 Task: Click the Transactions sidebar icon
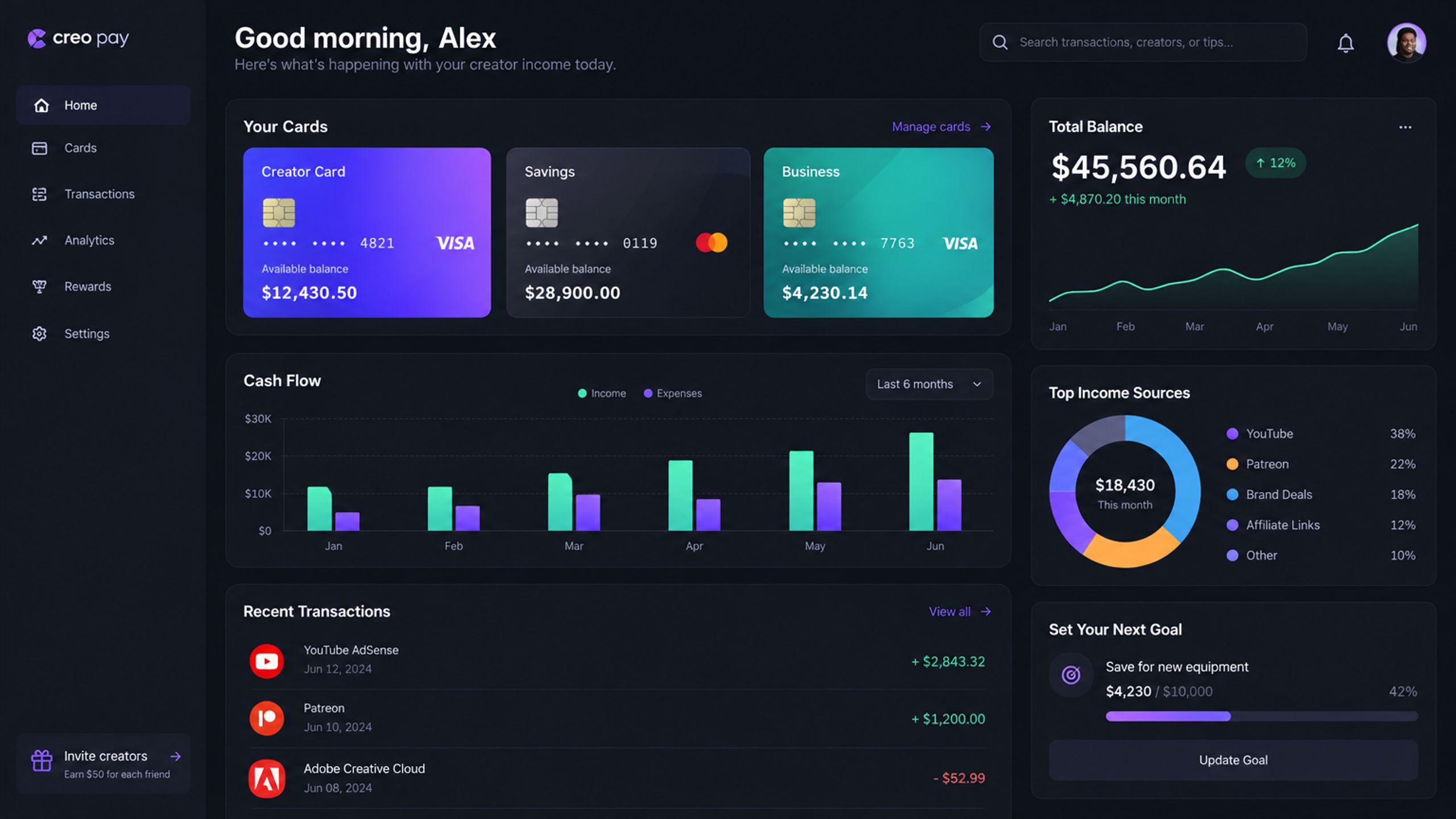pos(39,194)
